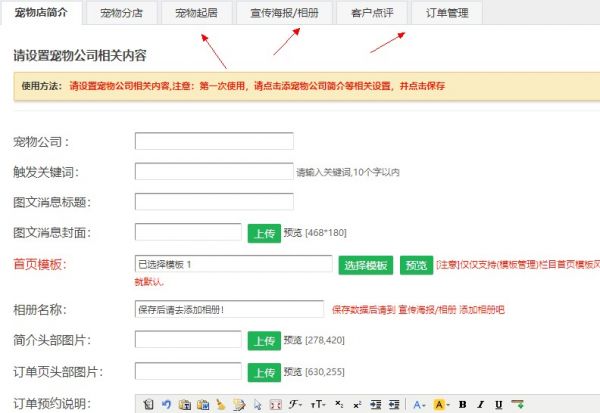The height and width of the screenshot is (413, 600).
Task: Go to the 宣传海报/相册 tab
Action: click(284, 13)
